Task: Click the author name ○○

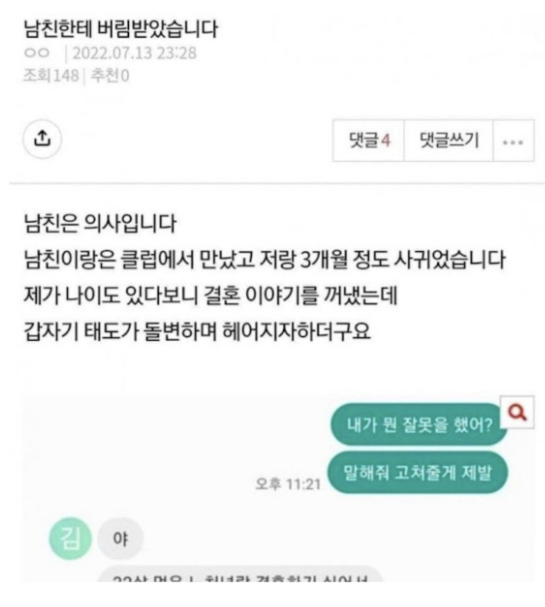Action: tap(37, 52)
